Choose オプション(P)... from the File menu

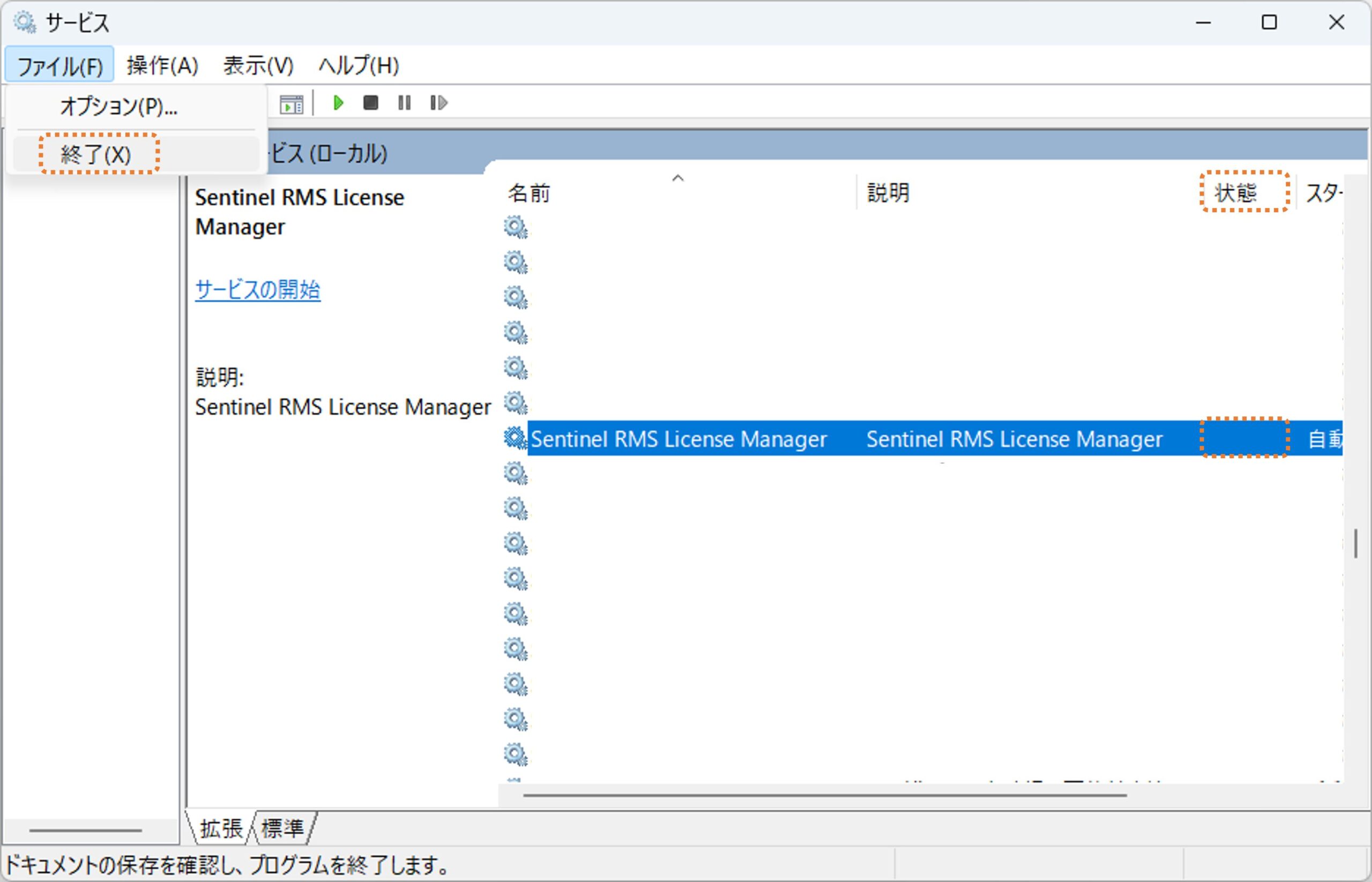point(136,107)
